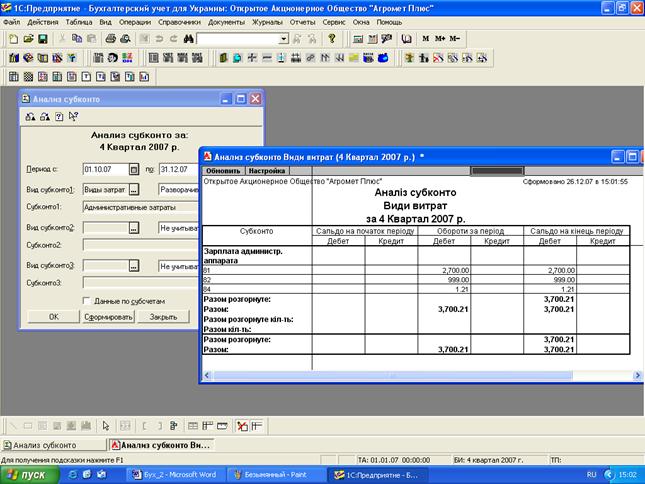This screenshot has height=484, width=645.
Task: Print using the printer icon
Action: pos(110,39)
